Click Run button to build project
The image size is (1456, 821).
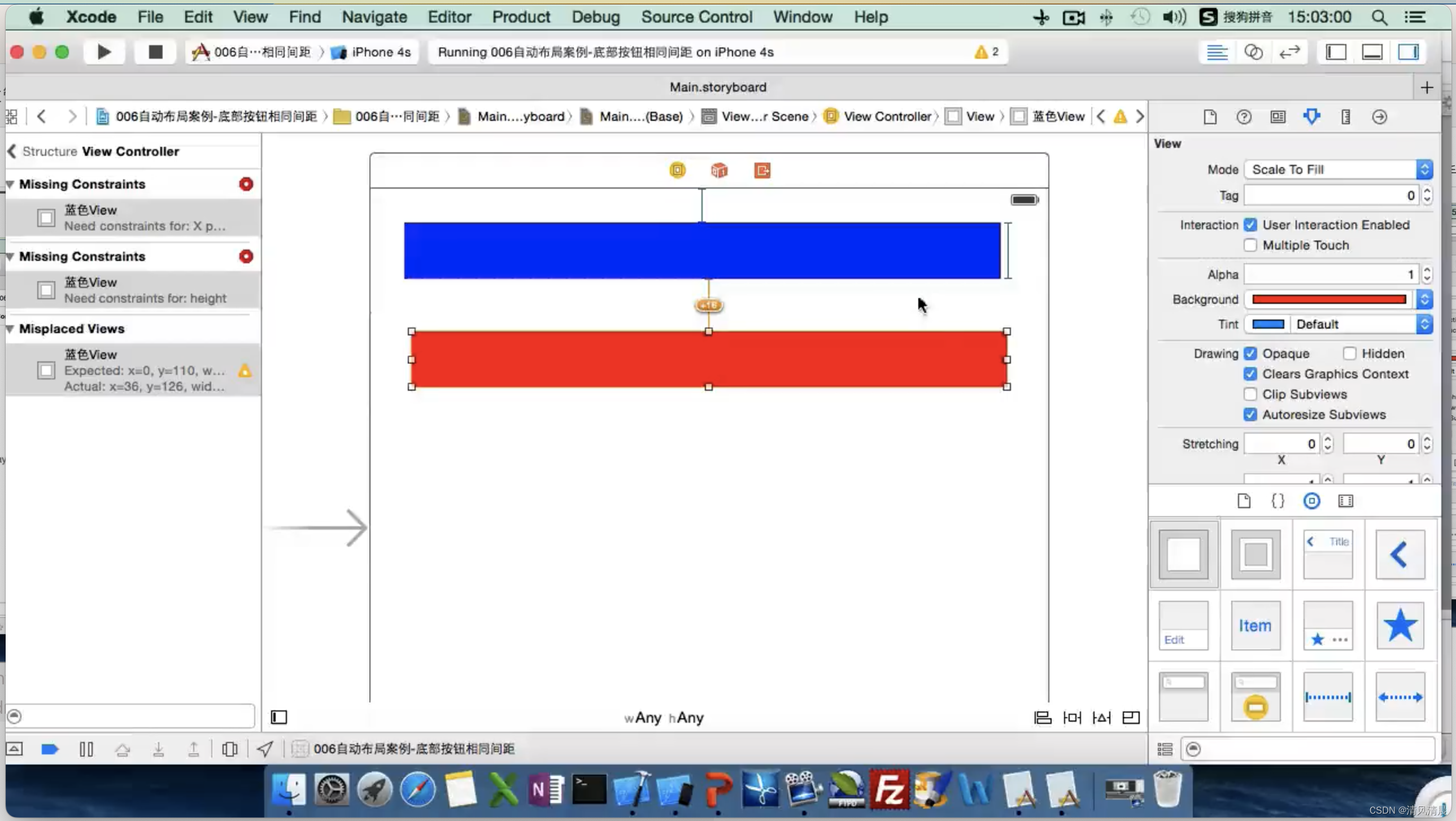pos(103,51)
